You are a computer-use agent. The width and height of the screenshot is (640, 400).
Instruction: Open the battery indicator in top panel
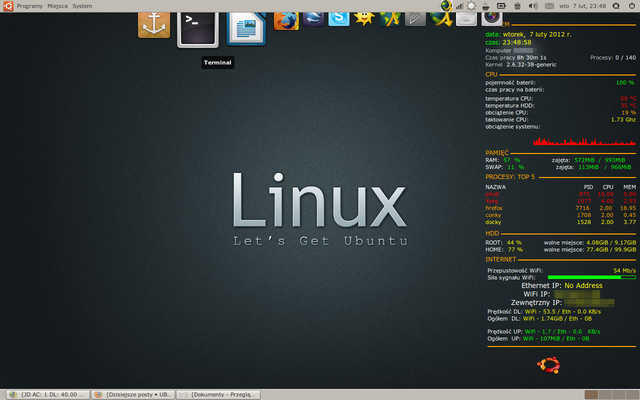pyautogui.click(x=501, y=6)
